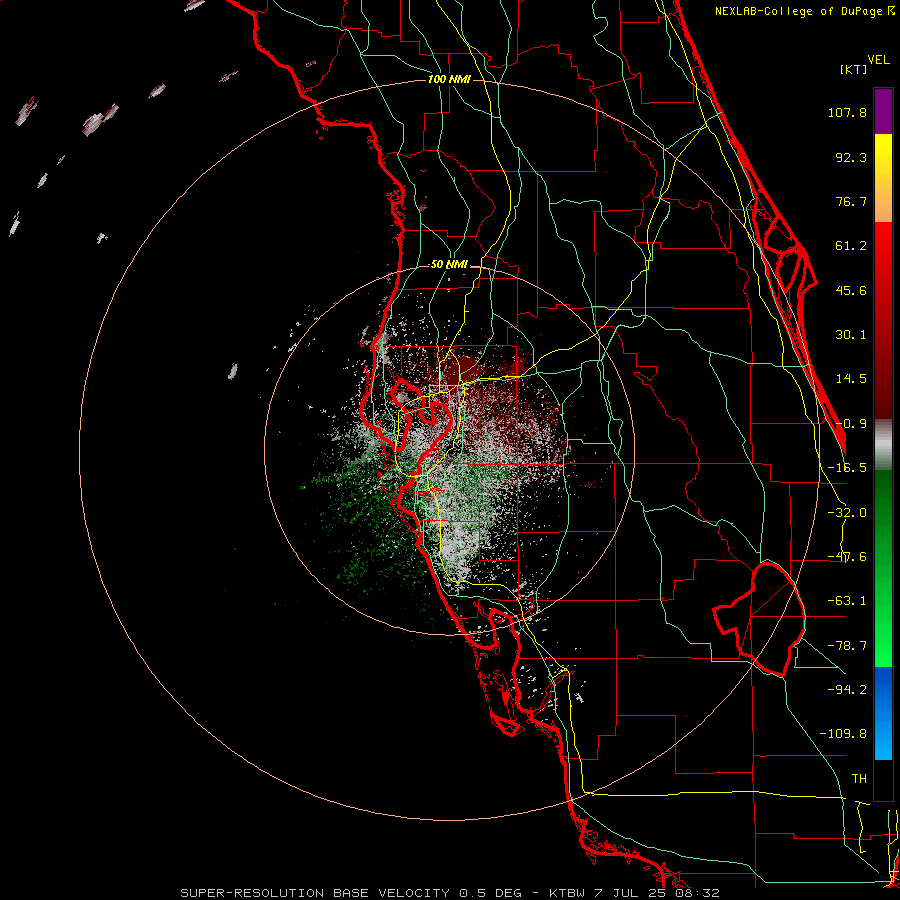Screen dimensions: 900x900
Task: Click the [KT] units label
Action: coord(853,69)
